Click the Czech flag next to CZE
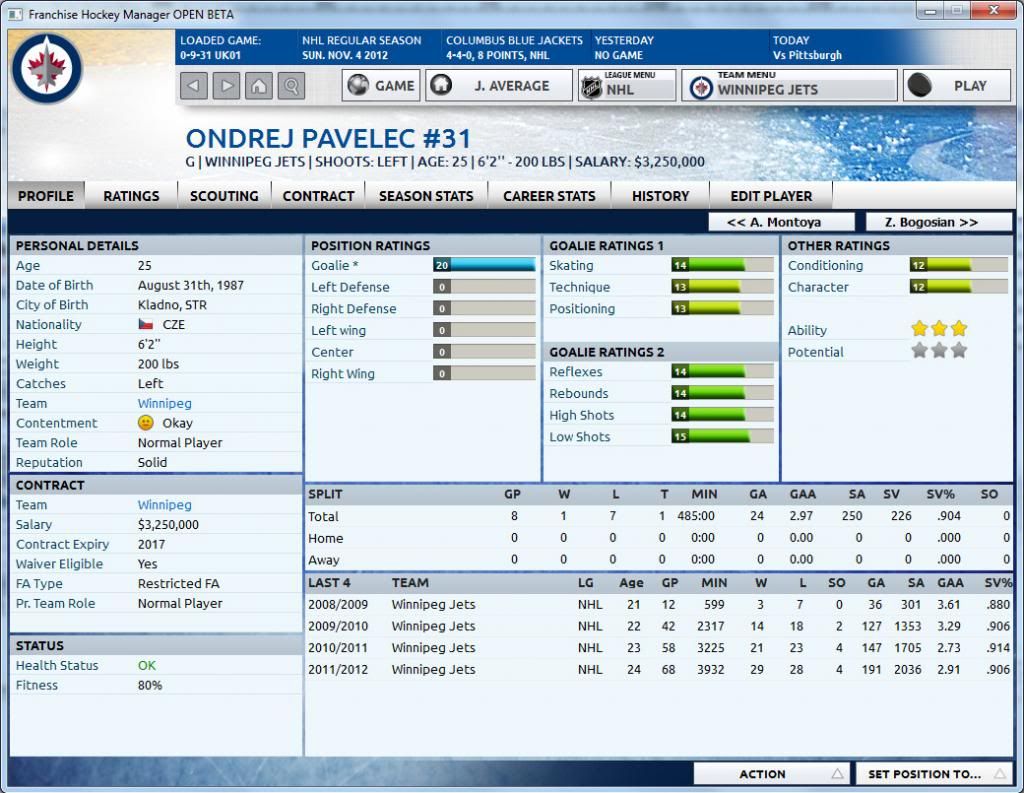 (146, 324)
